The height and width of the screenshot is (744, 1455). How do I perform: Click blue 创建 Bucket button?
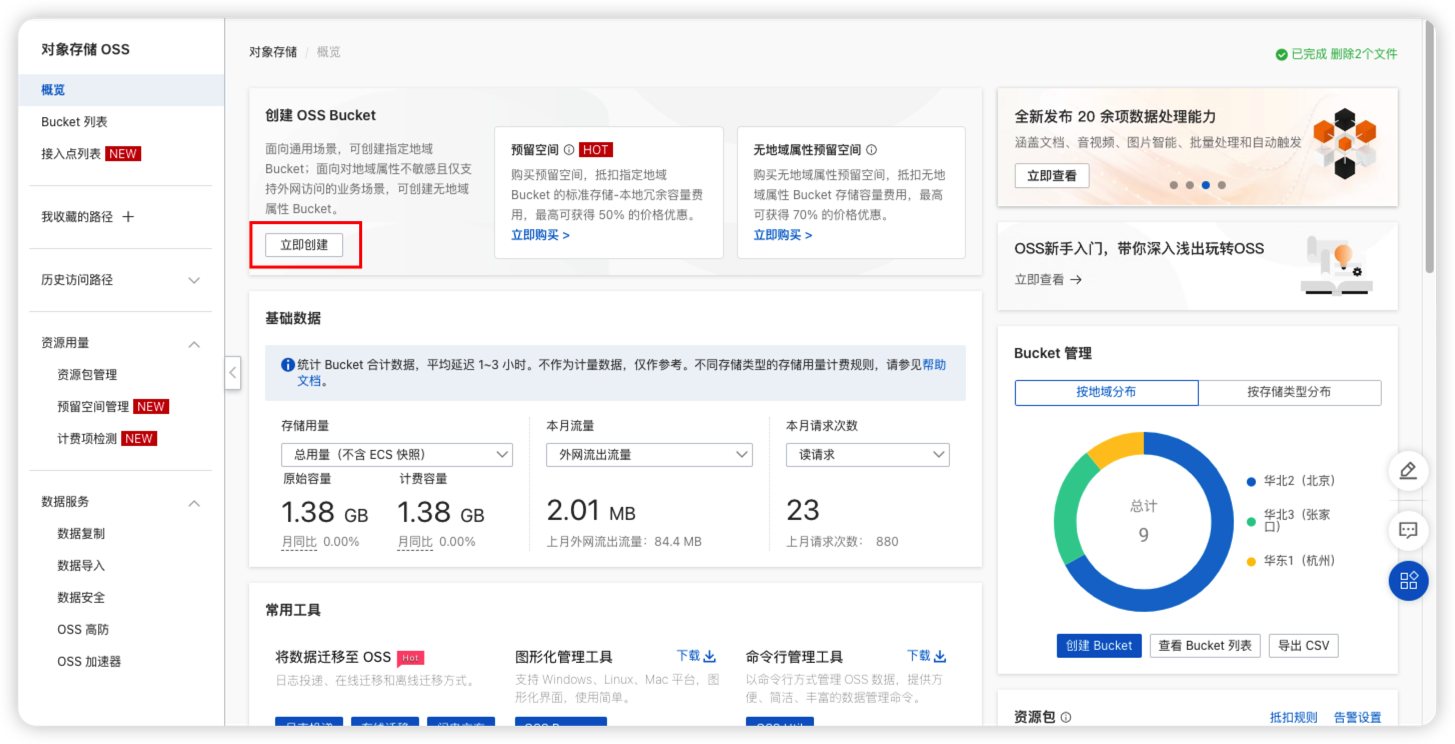pos(1099,646)
